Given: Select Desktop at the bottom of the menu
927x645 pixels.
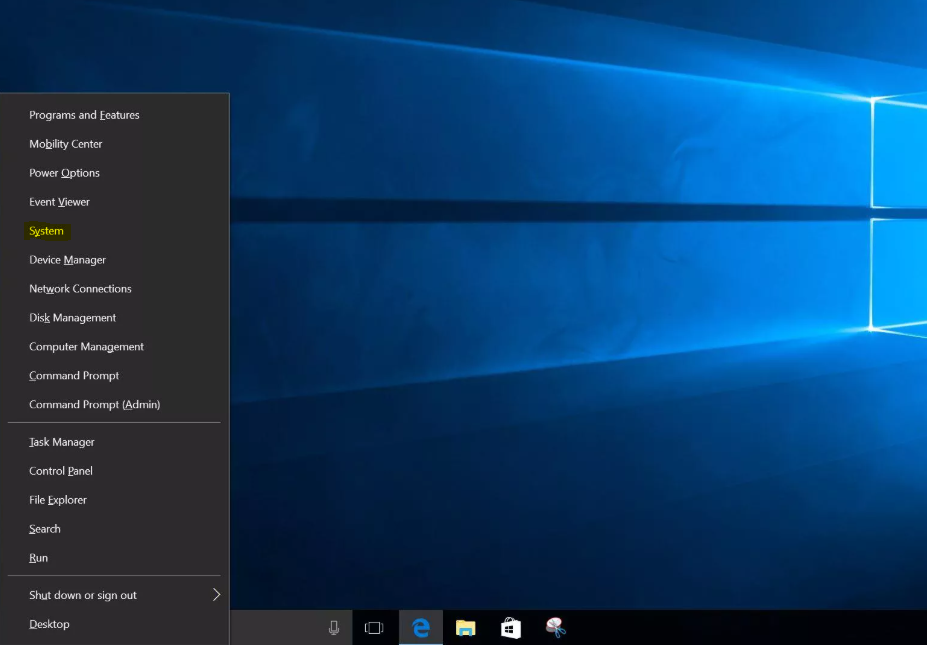Looking at the screenshot, I should point(49,624).
